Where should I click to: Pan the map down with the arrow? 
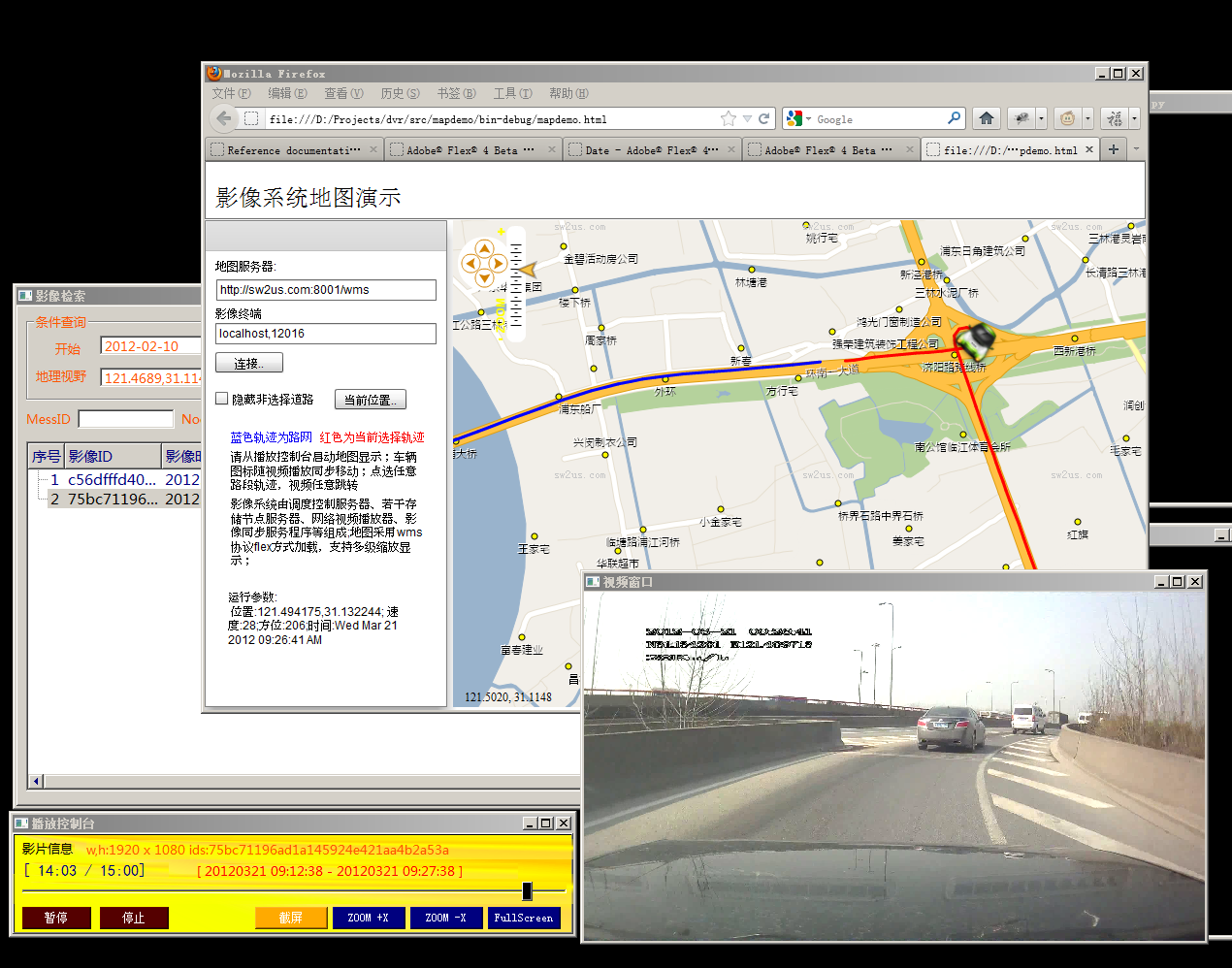484,277
